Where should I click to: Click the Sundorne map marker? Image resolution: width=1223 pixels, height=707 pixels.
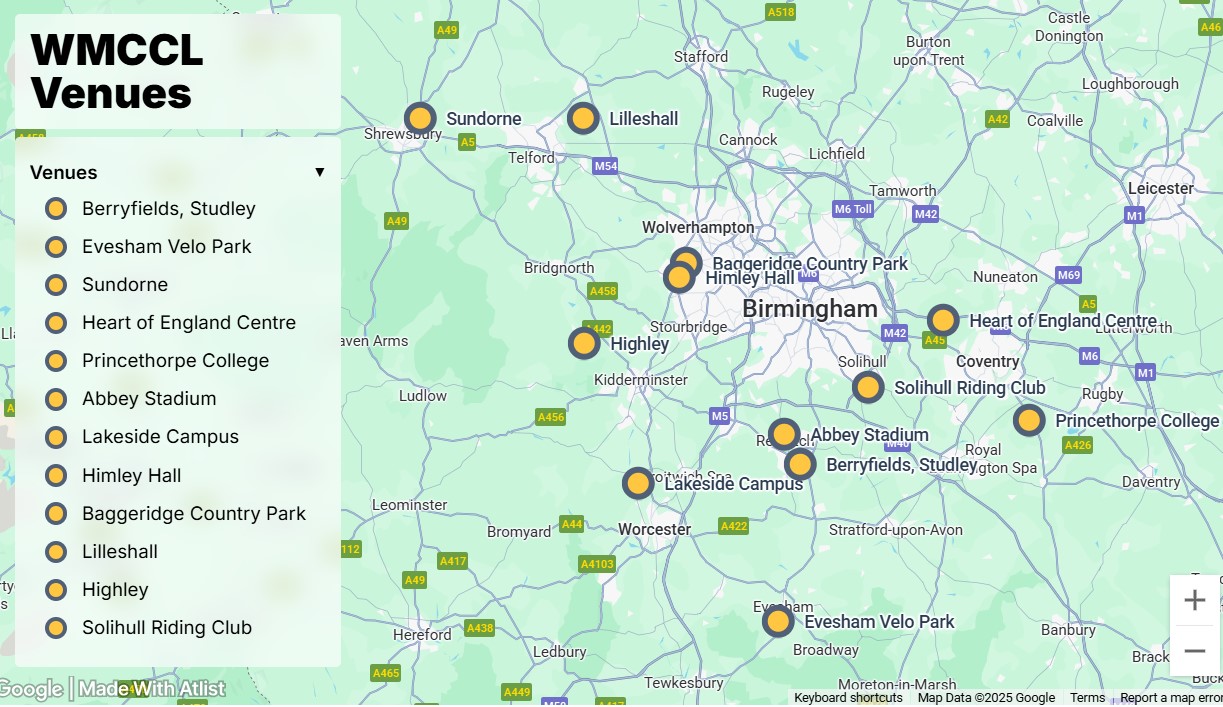tap(420, 119)
